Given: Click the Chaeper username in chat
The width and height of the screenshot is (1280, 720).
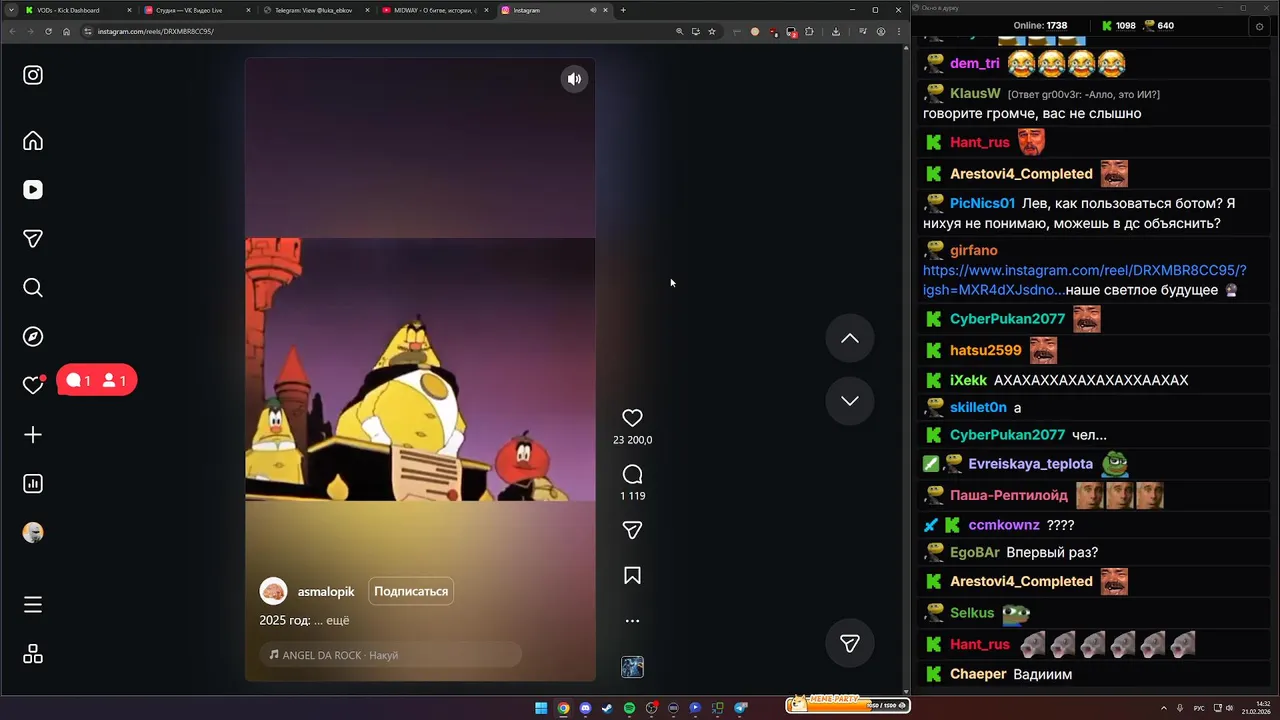Looking at the screenshot, I should pos(978,674).
